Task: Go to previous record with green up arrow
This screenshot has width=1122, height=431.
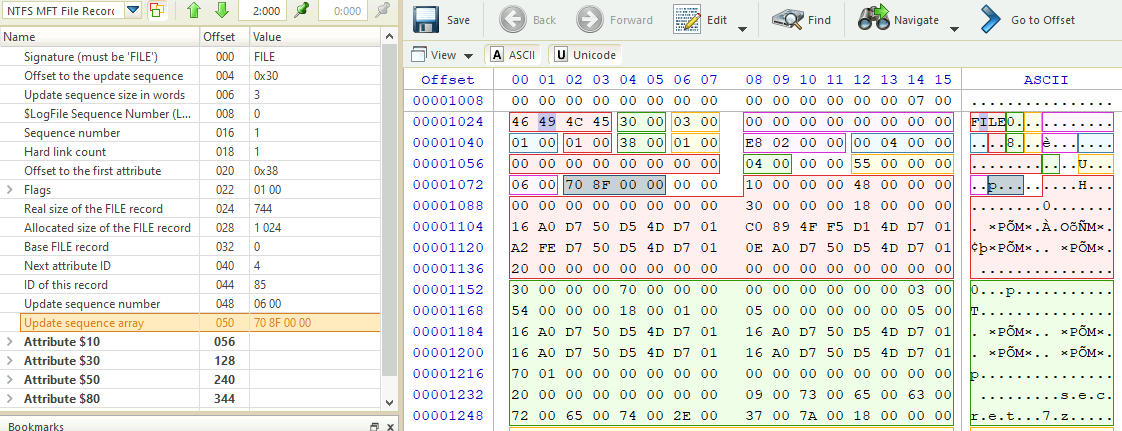Action: (193, 10)
